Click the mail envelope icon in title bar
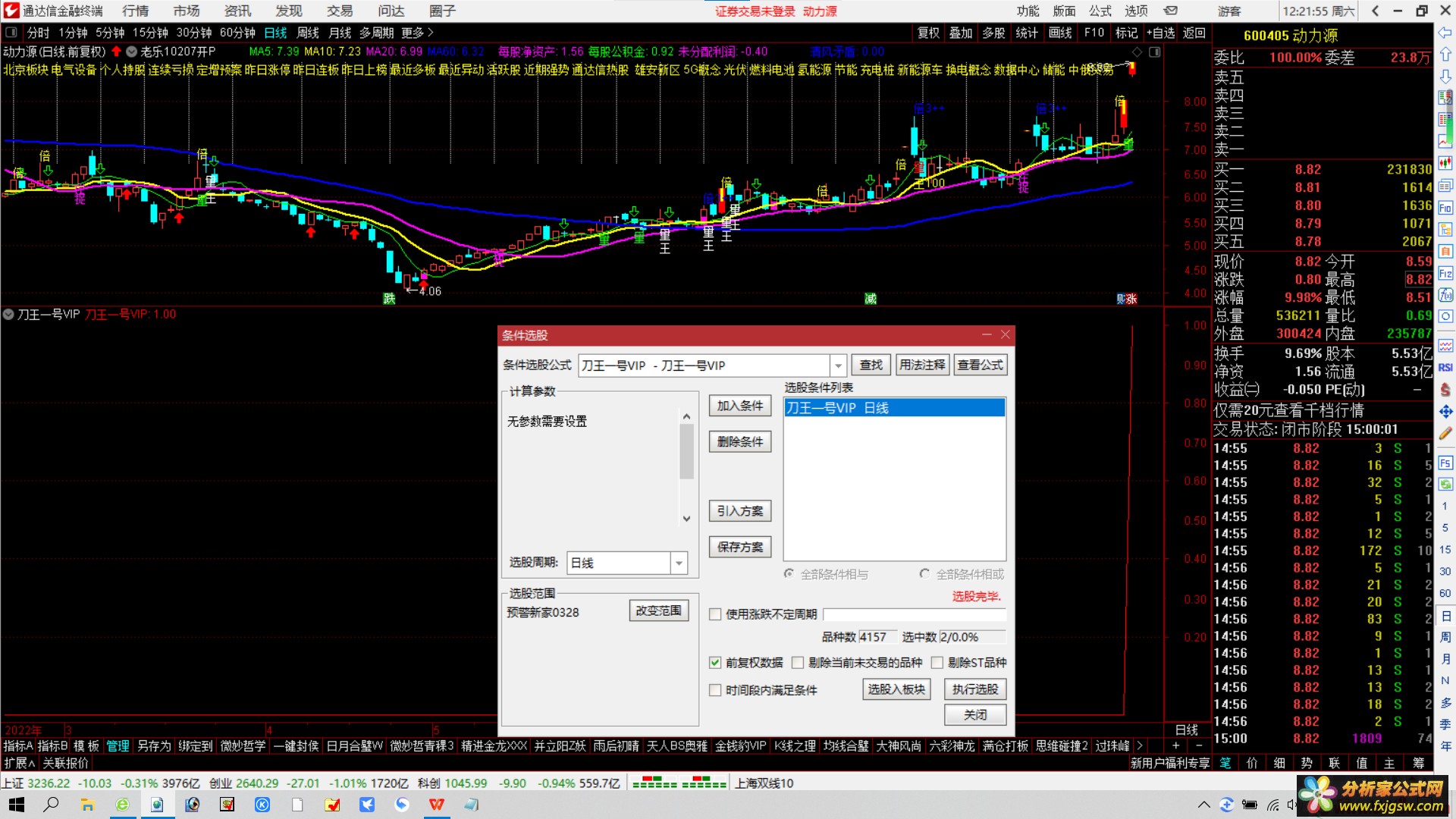 tap(1171, 11)
